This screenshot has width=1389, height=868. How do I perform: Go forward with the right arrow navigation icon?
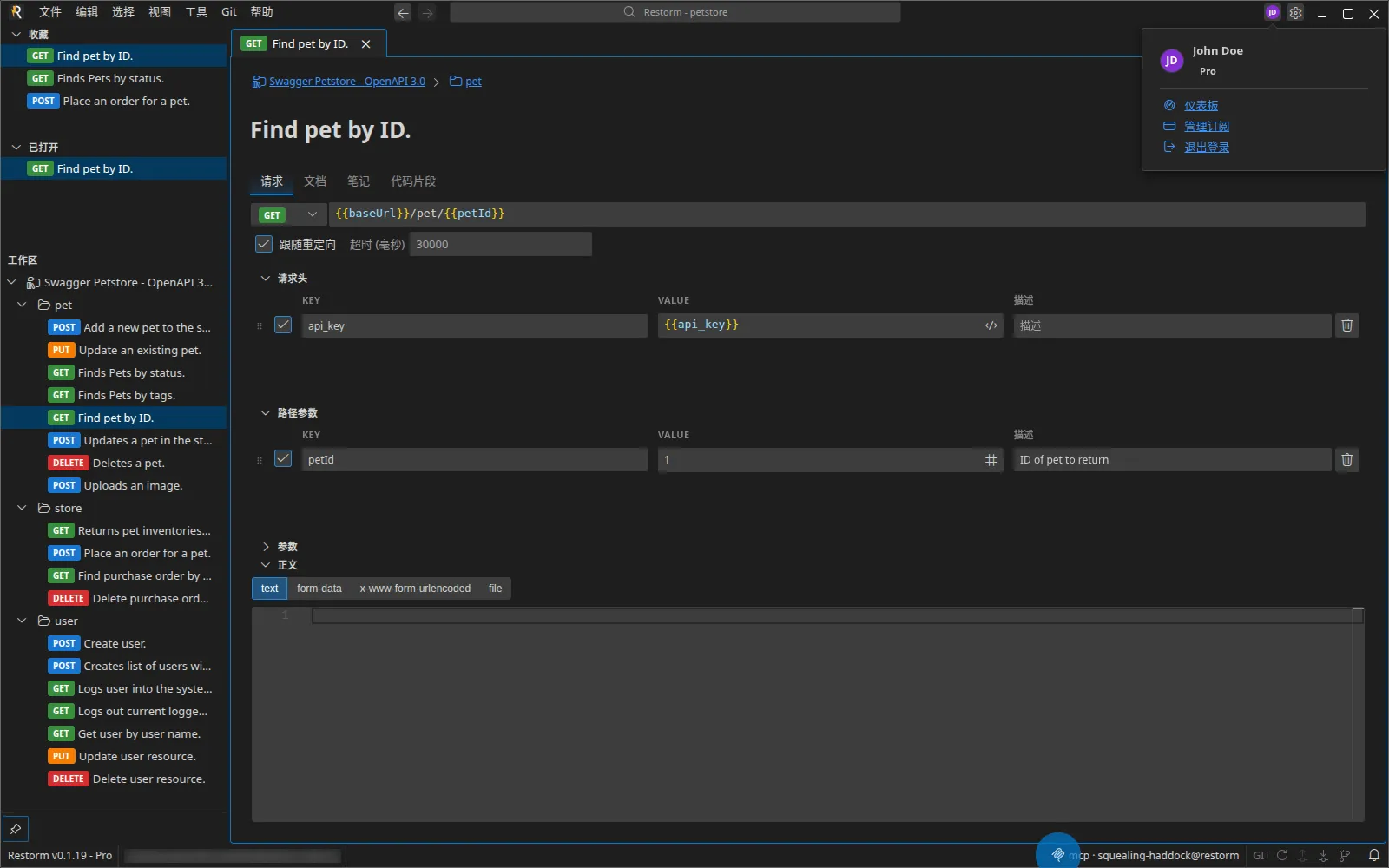[427, 12]
